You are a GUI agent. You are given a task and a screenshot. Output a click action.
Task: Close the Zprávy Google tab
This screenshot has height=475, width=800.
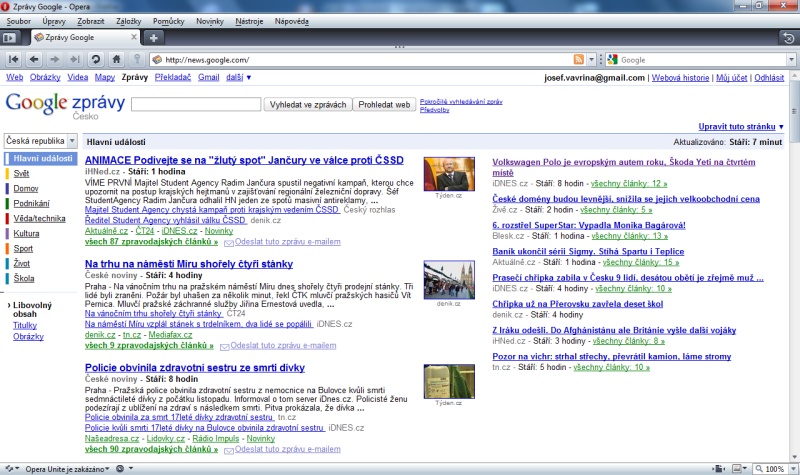[x=134, y=37]
